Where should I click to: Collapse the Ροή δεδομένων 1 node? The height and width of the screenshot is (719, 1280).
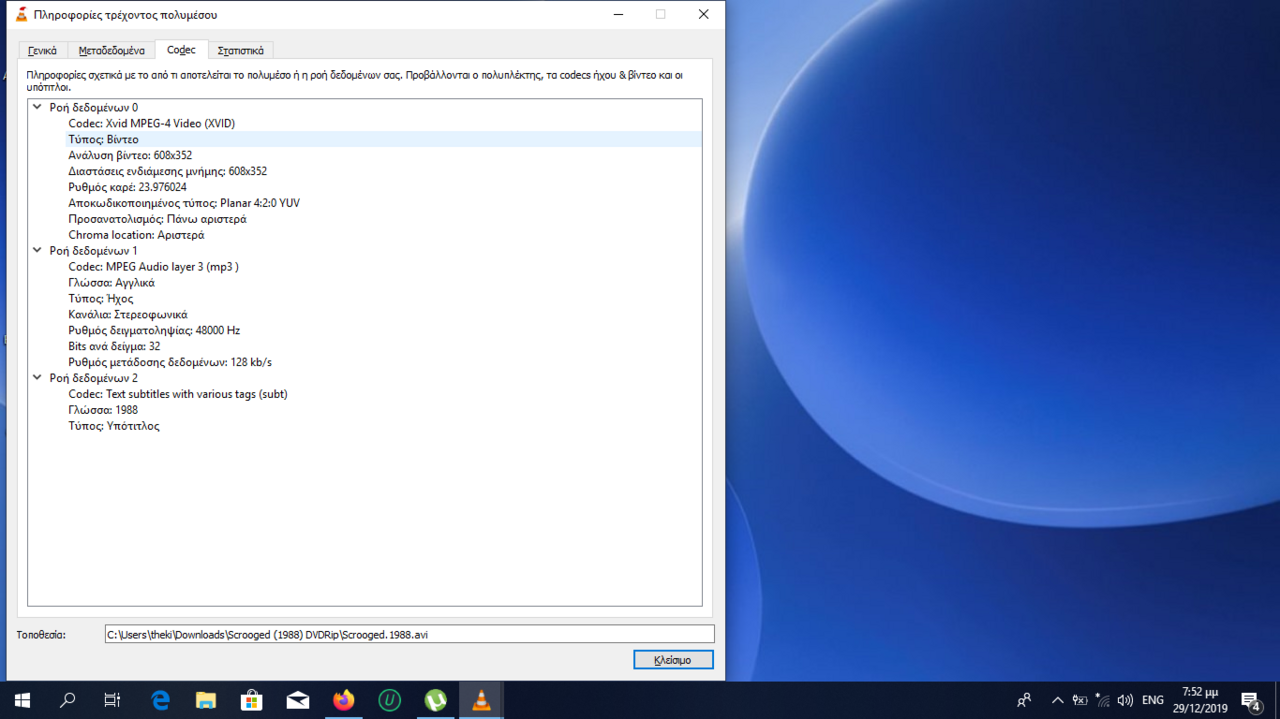coord(37,251)
